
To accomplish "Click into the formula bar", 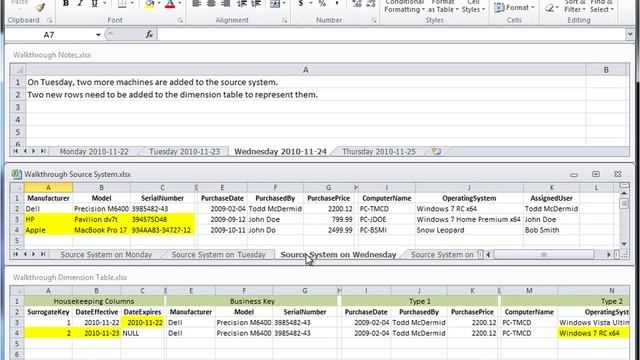I will tap(391, 35).
